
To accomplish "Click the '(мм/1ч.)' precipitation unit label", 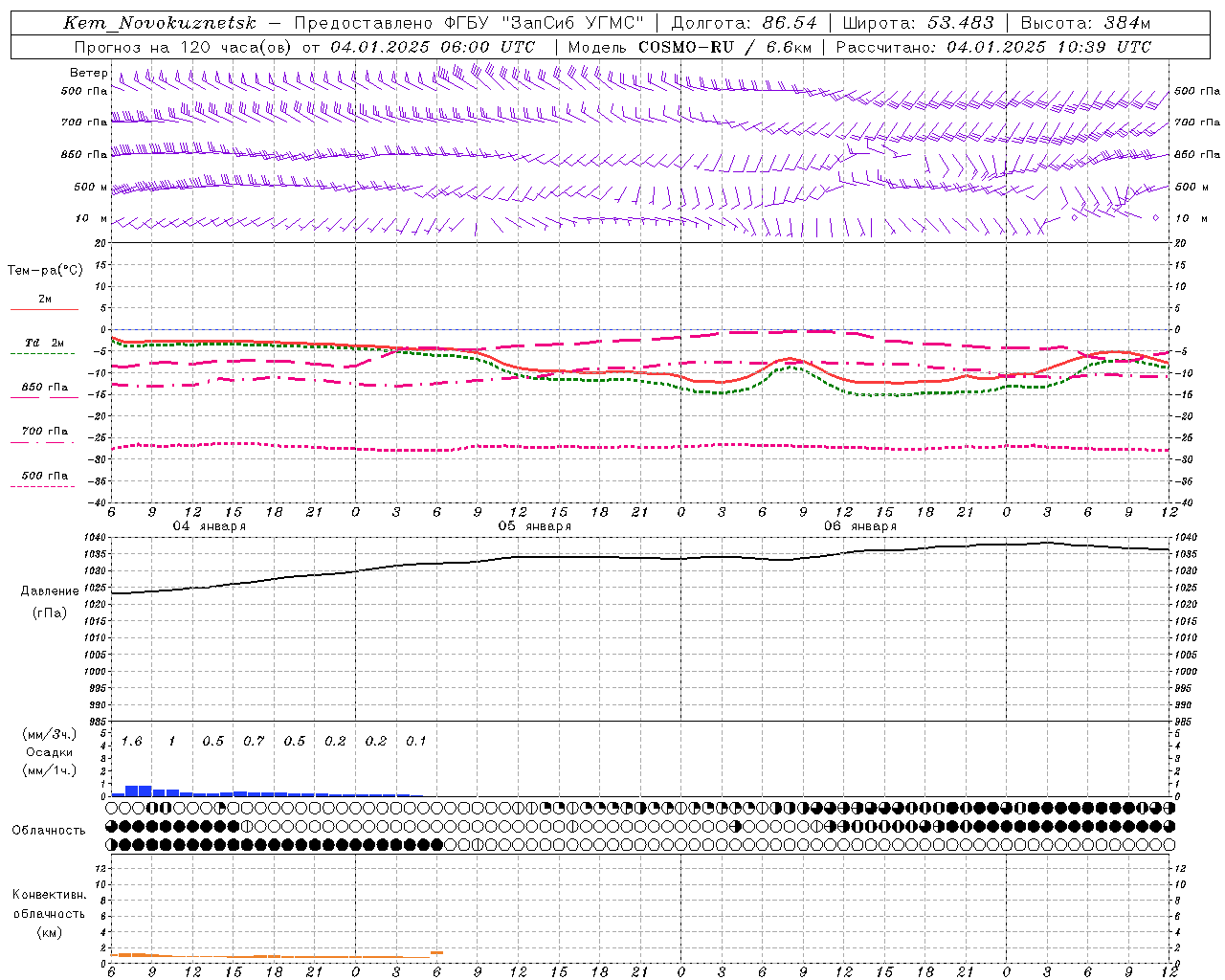I will point(50,770).
